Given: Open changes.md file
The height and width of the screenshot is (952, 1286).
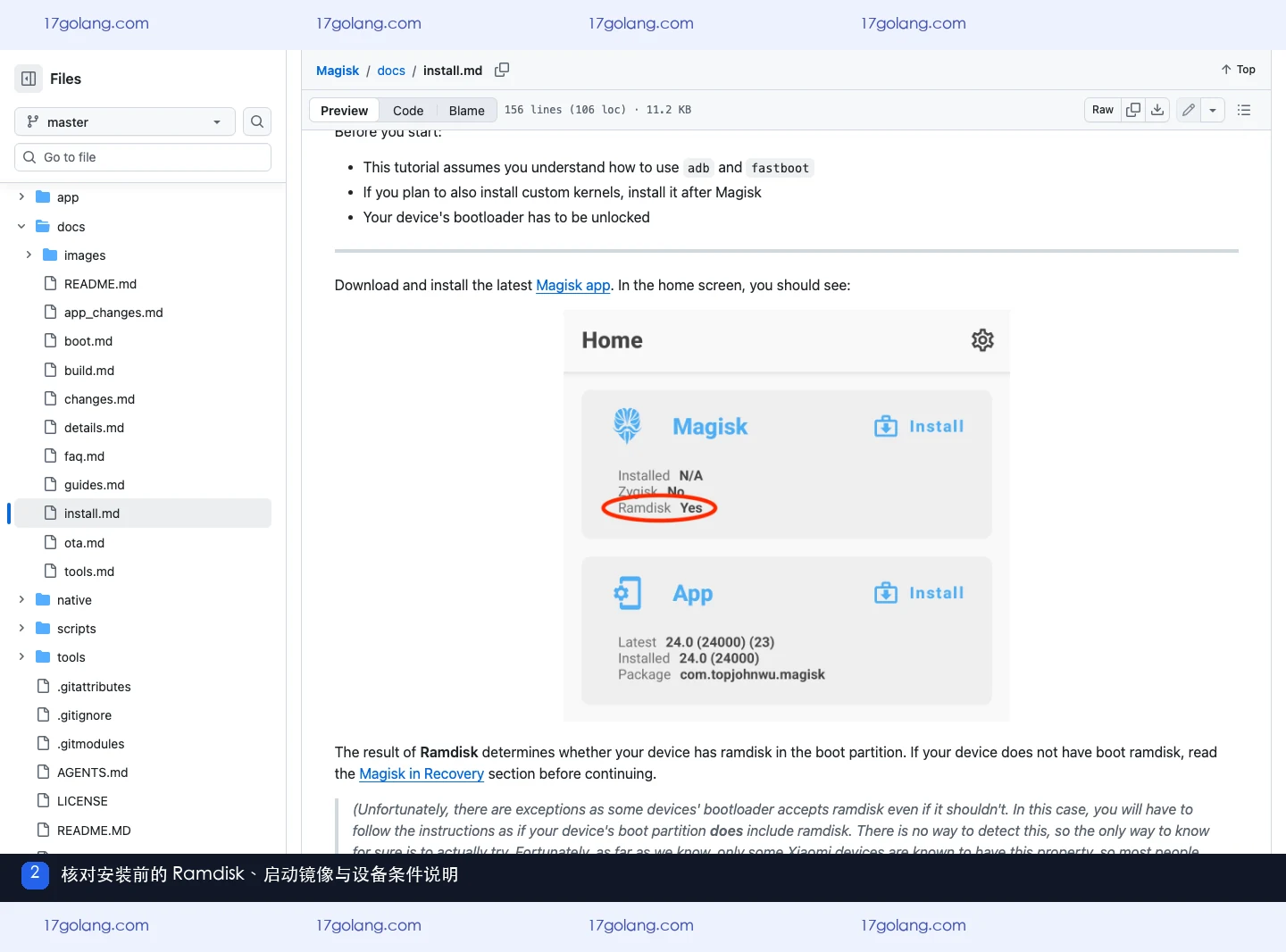Looking at the screenshot, I should [x=99, y=399].
